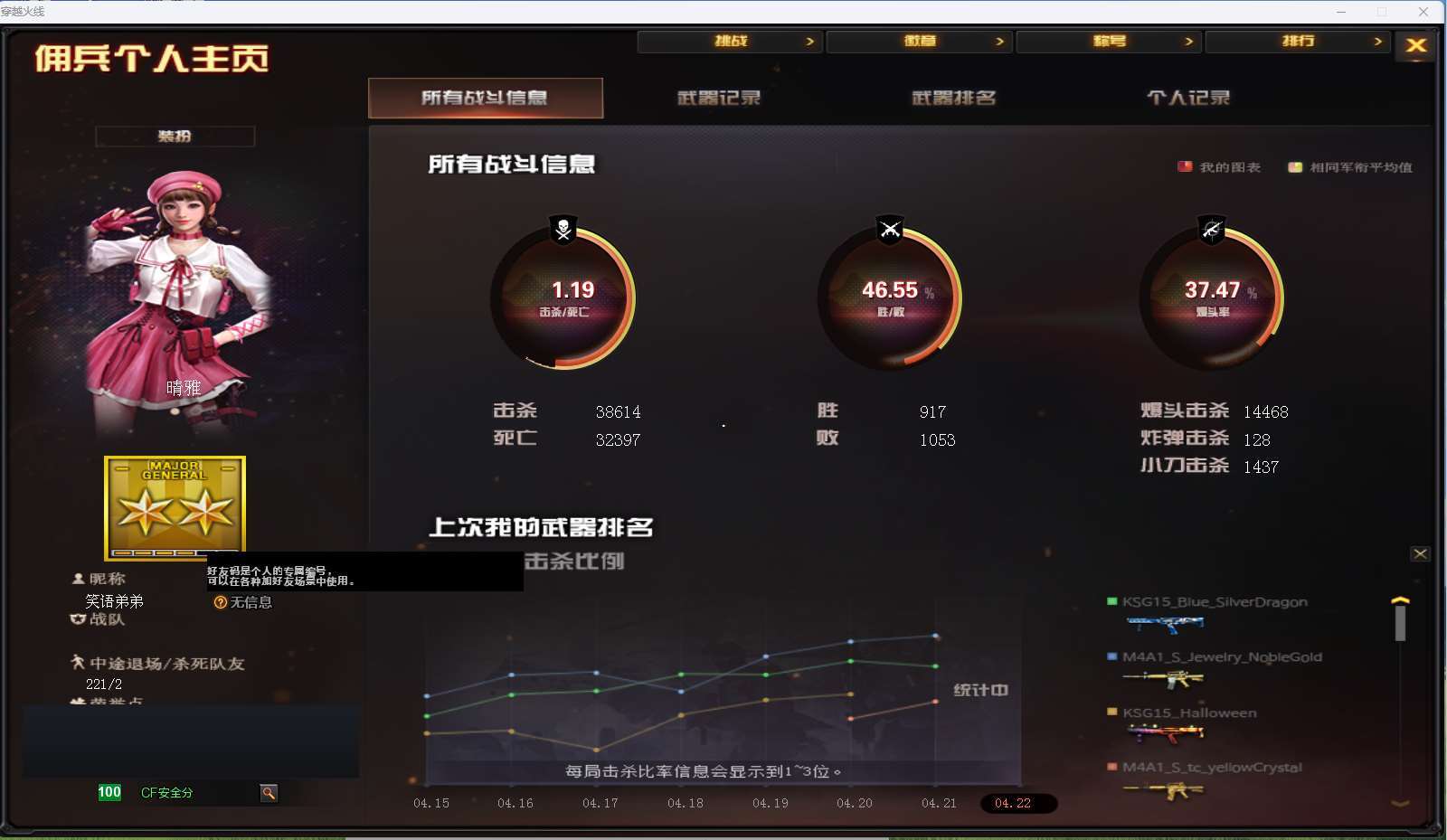Select the 04.15 date marker

pos(431,803)
